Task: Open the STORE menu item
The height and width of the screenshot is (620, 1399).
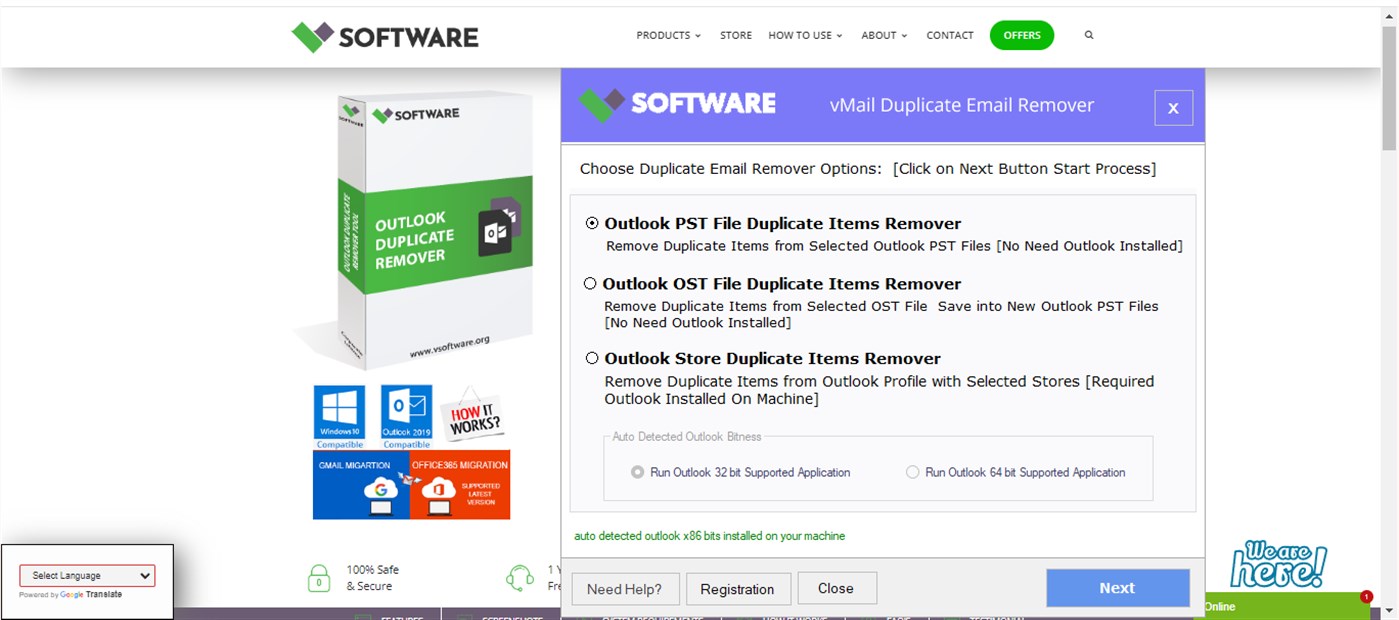Action: click(735, 35)
